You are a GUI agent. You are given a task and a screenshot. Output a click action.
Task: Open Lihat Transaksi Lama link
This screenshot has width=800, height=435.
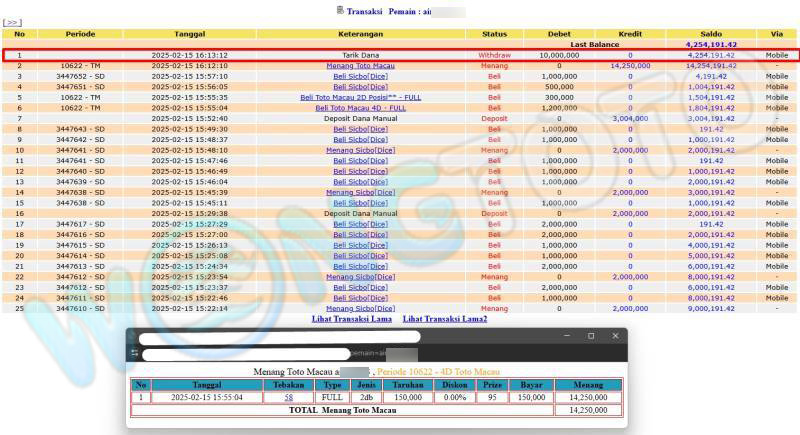(x=351, y=318)
